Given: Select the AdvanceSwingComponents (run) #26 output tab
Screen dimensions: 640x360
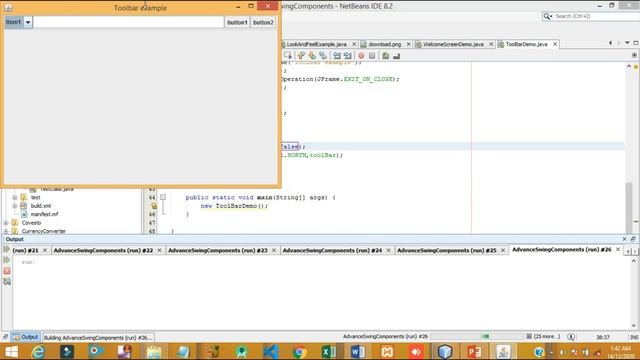Looking at the screenshot, I should pos(562,249).
